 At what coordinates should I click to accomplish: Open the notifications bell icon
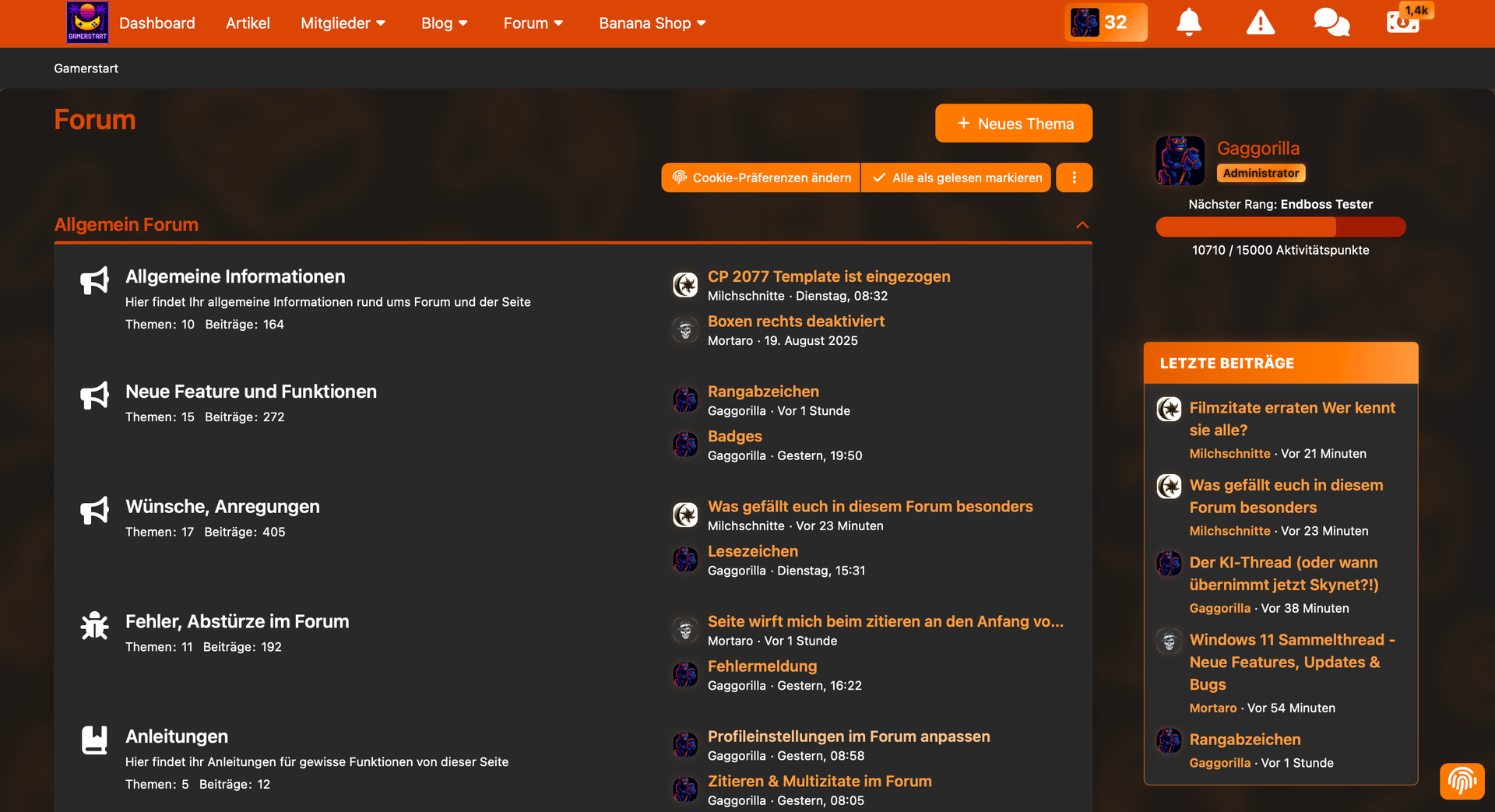coord(1188,23)
